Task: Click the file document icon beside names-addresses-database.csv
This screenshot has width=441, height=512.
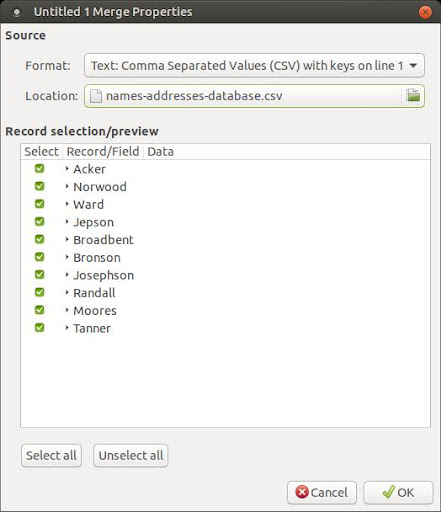Action: [x=96, y=96]
